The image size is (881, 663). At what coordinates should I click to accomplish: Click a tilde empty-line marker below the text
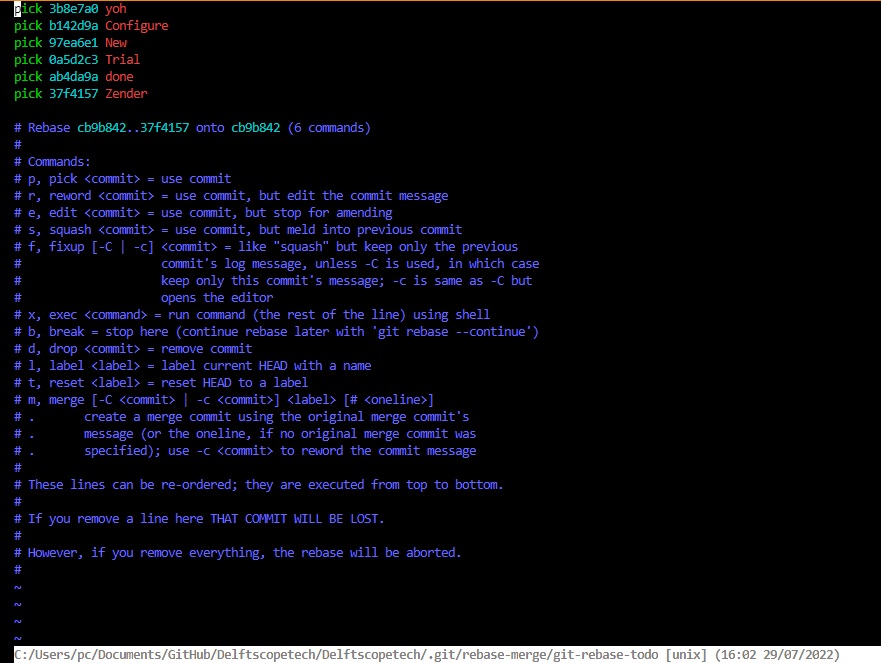point(16,604)
